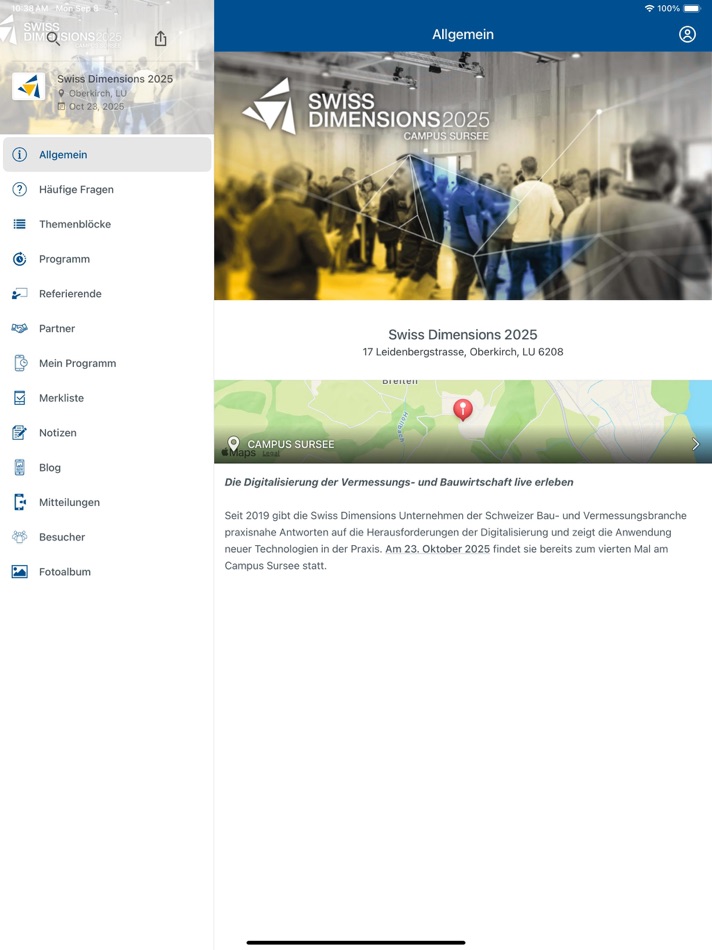The height and width of the screenshot is (950, 712).
Task: Tap the CAMPUS SURSEE location label
Action: point(291,444)
